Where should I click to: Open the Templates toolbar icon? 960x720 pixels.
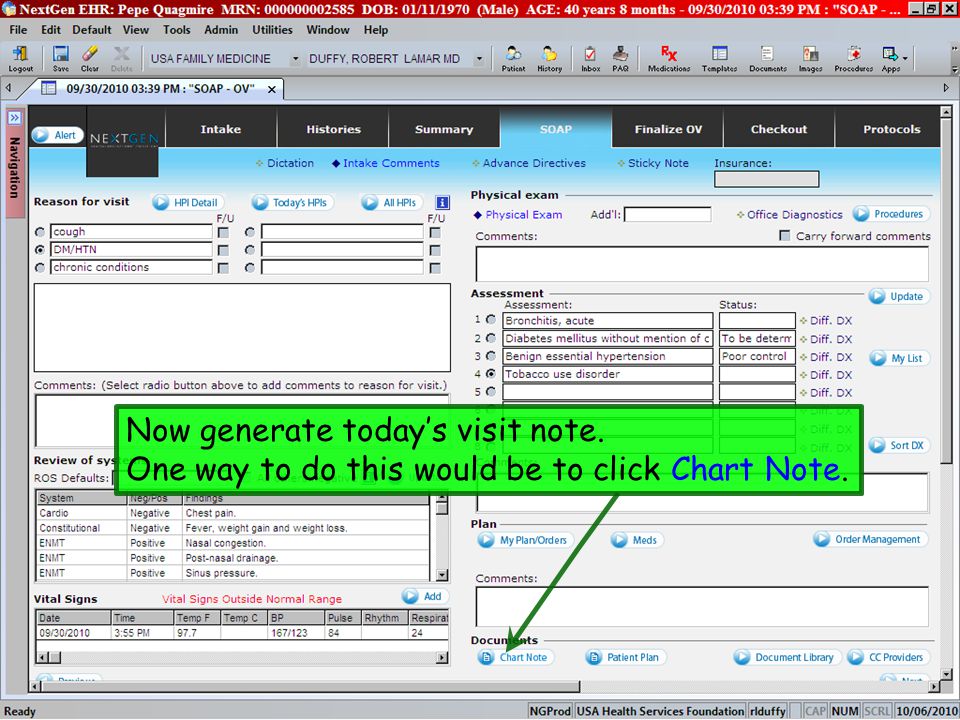pos(719,58)
